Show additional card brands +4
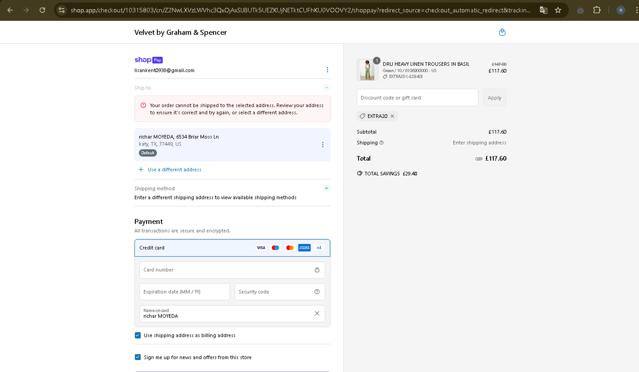Screen dimensions: 639x372 (x=319, y=248)
